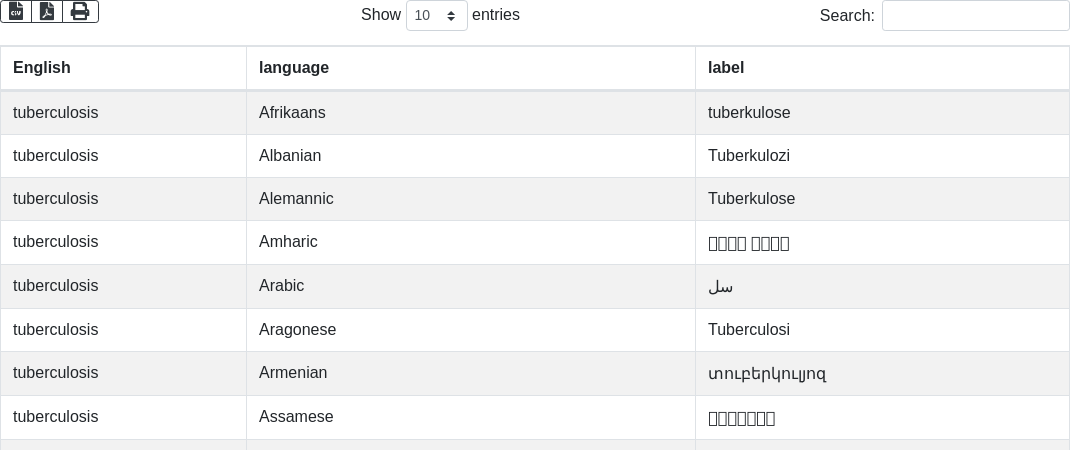Click the Arabic language cell
This screenshot has width=1070, height=450.
(281, 286)
